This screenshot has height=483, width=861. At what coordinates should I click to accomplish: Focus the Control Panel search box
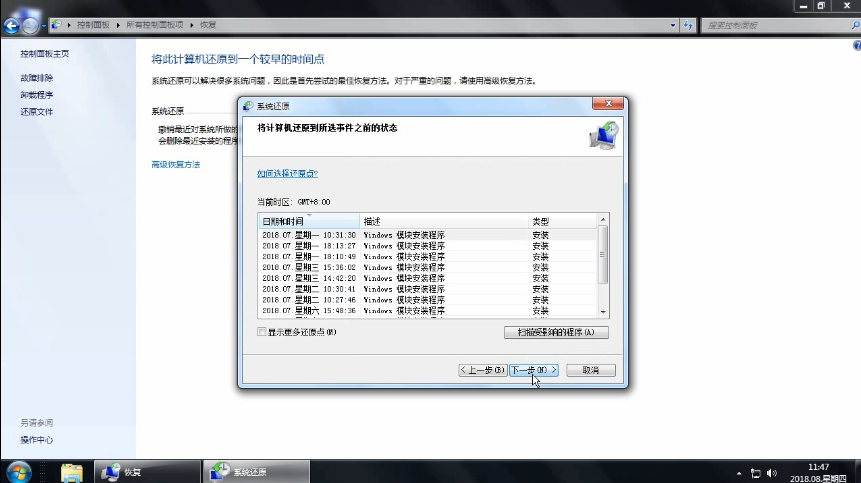pyautogui.click(x=774, y=25)
